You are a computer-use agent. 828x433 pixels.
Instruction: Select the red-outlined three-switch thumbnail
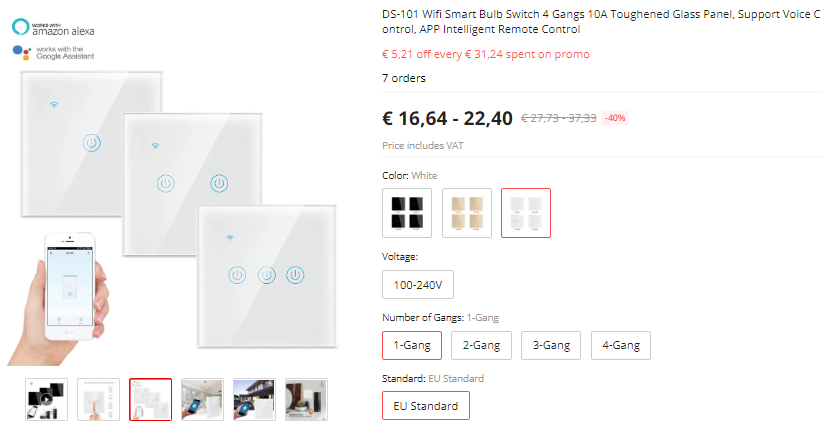[x=150, y=399]
